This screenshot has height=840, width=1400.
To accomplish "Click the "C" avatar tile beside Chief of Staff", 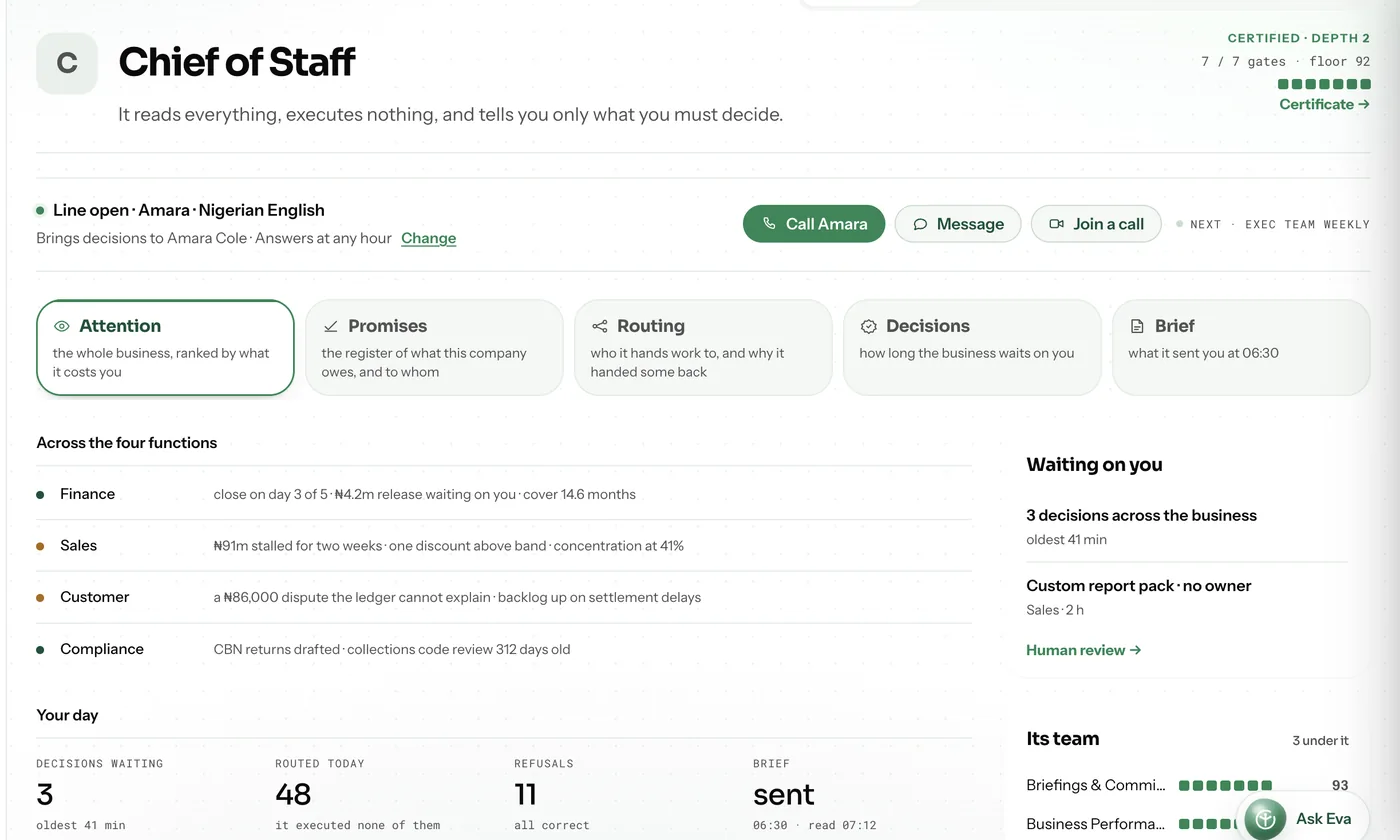I will 67,63.
